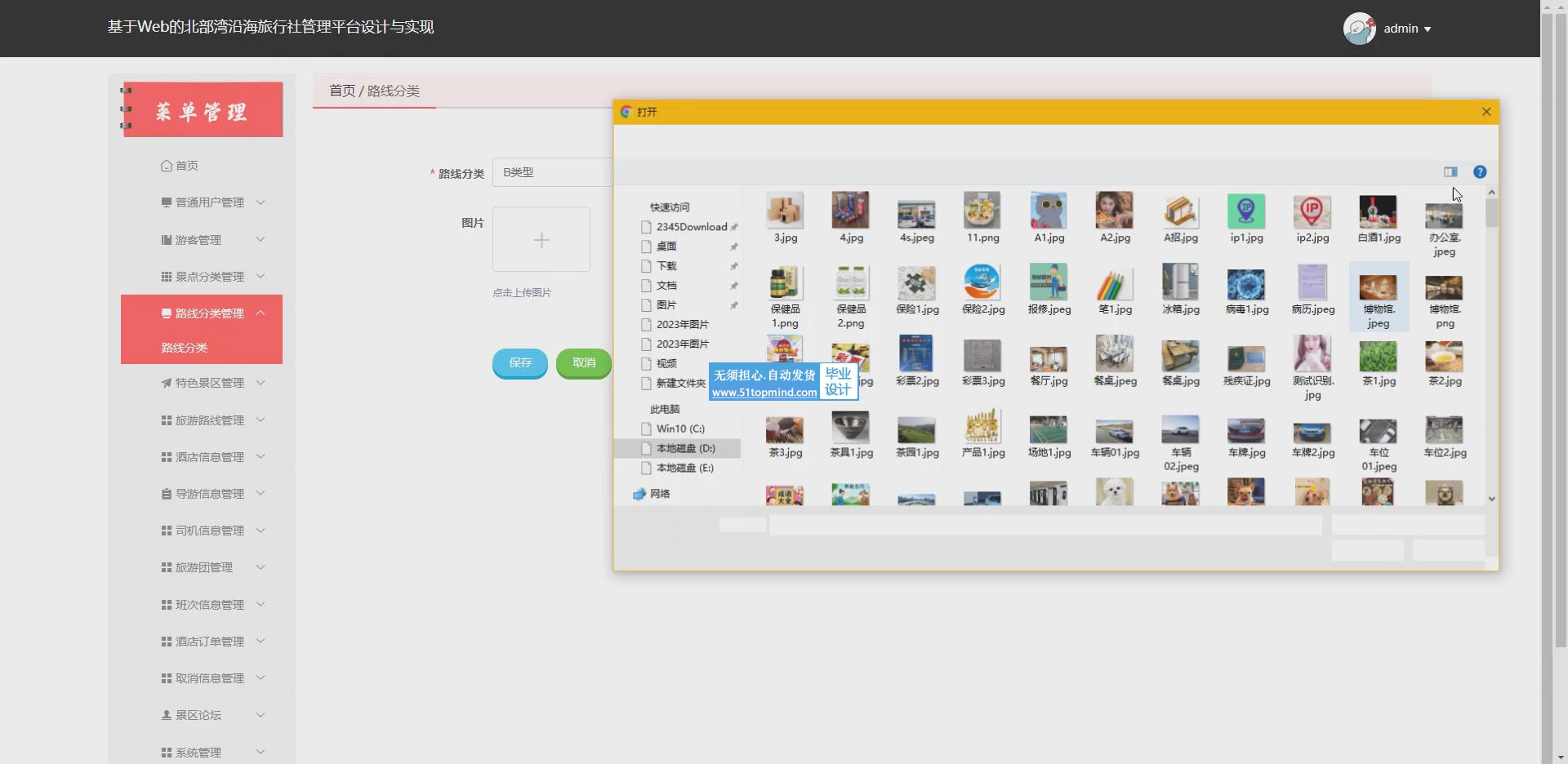Screen dimensions: 1568x764
Task: Expand 景点分类管理 menu
Action: coord(202,277)
